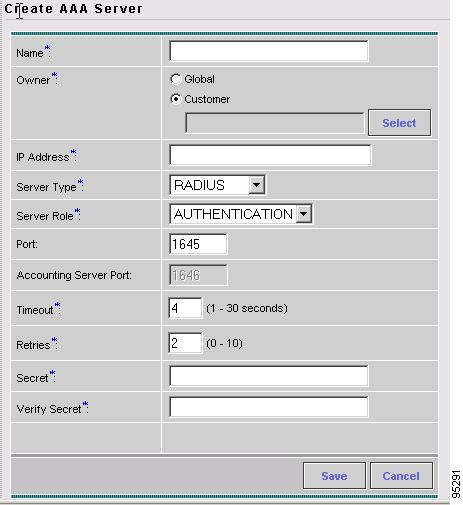Click the Create AAA Server heading
463x505 pixels.
(x=73, y=9)
